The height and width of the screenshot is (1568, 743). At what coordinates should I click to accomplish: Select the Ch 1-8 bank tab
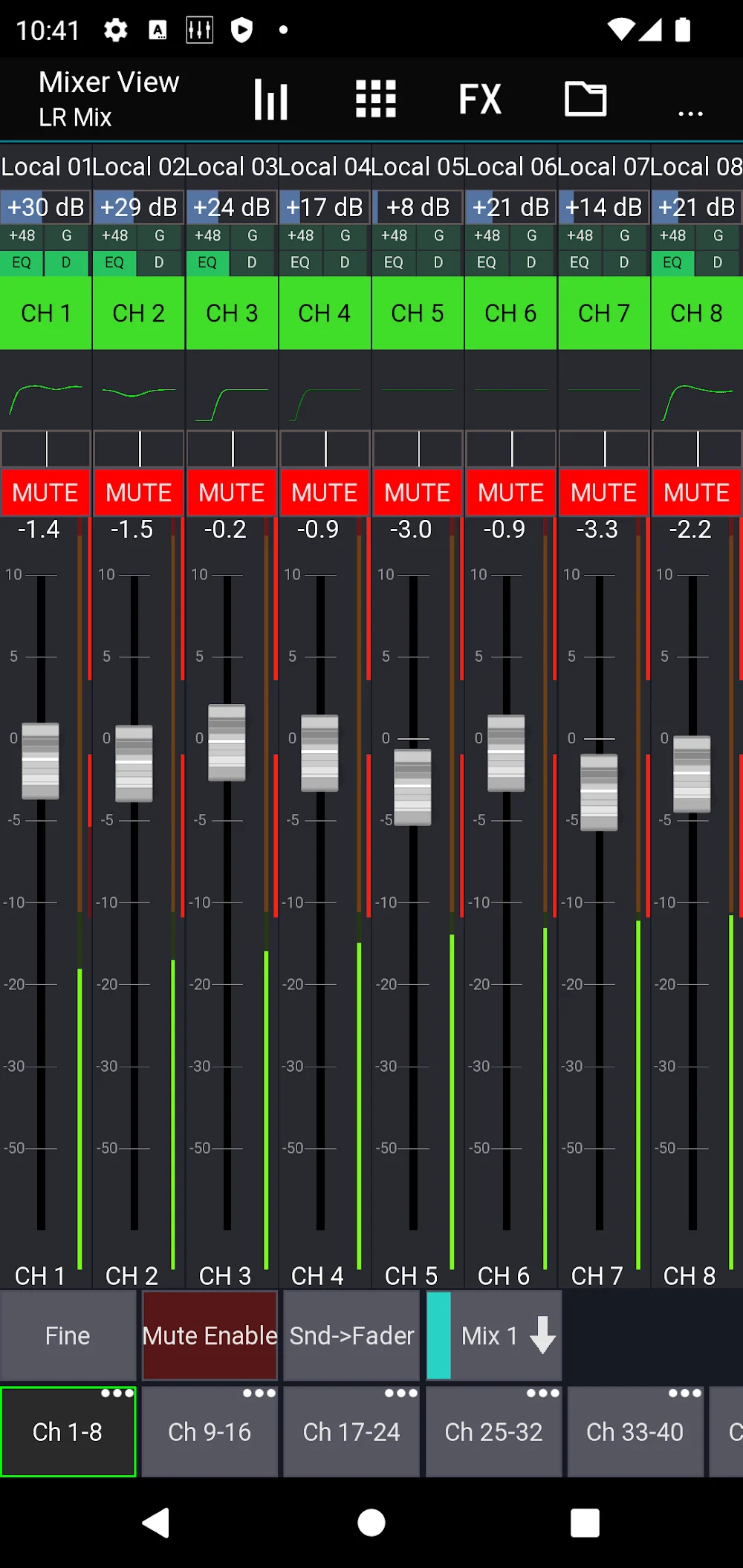pos(68,1432)
